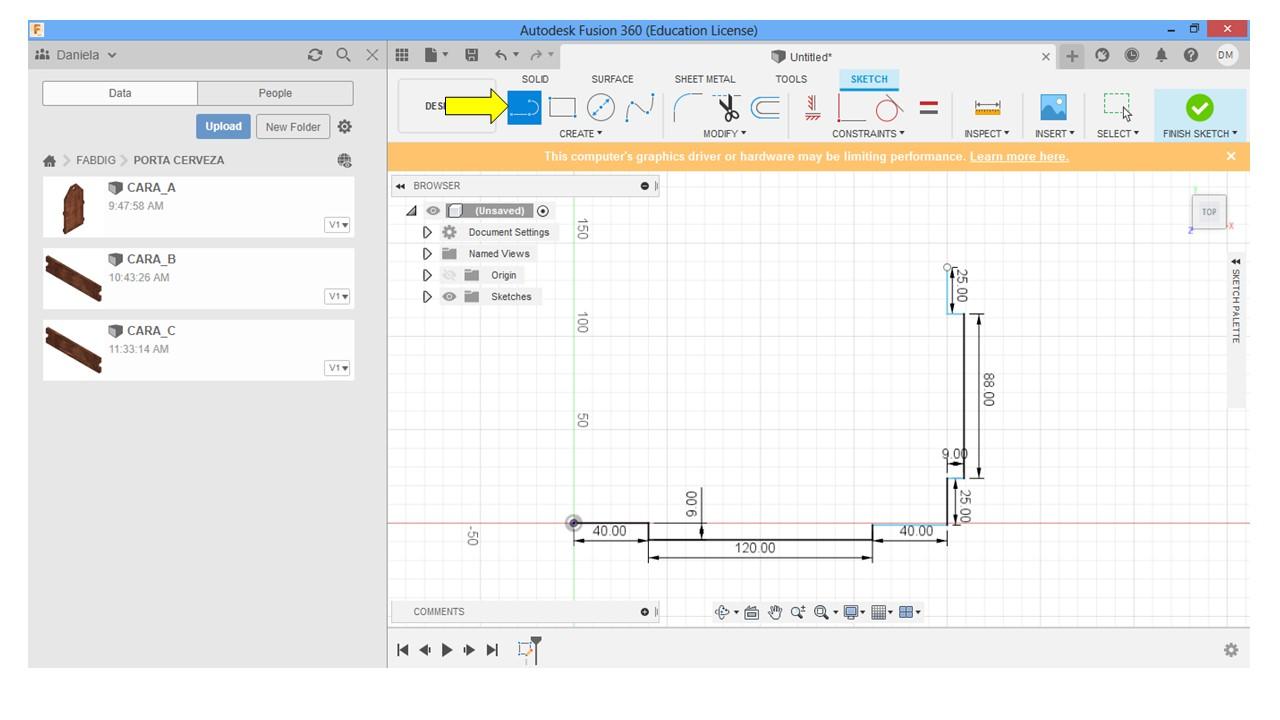1280x720 pixels.
Task: Switch to the SOLID tab
Action: (535, 79)
